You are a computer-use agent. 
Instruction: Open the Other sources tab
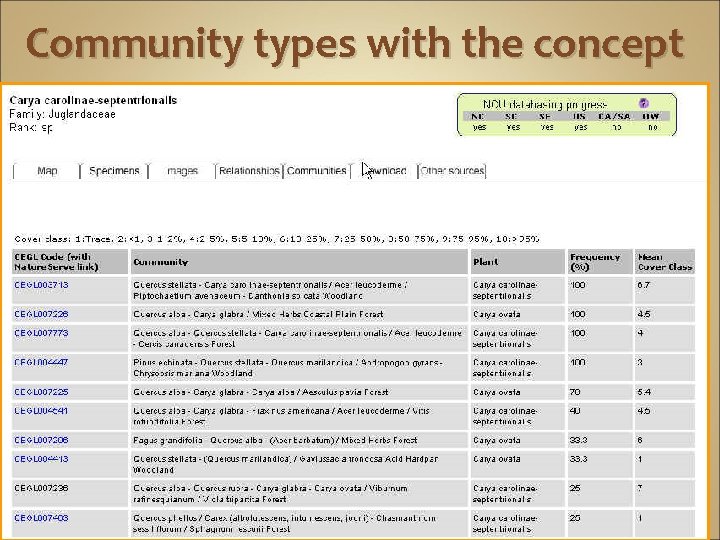(452, 171)
